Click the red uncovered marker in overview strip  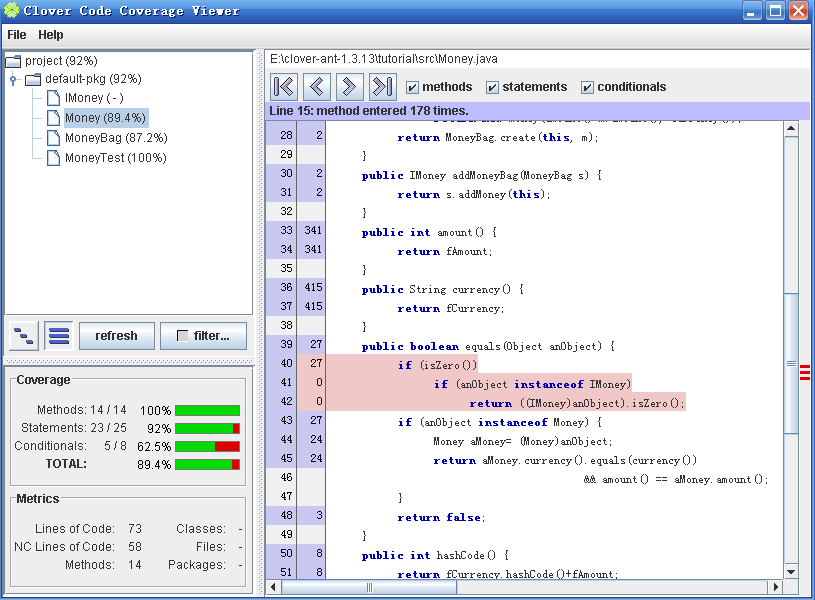(x=804, y=373)
